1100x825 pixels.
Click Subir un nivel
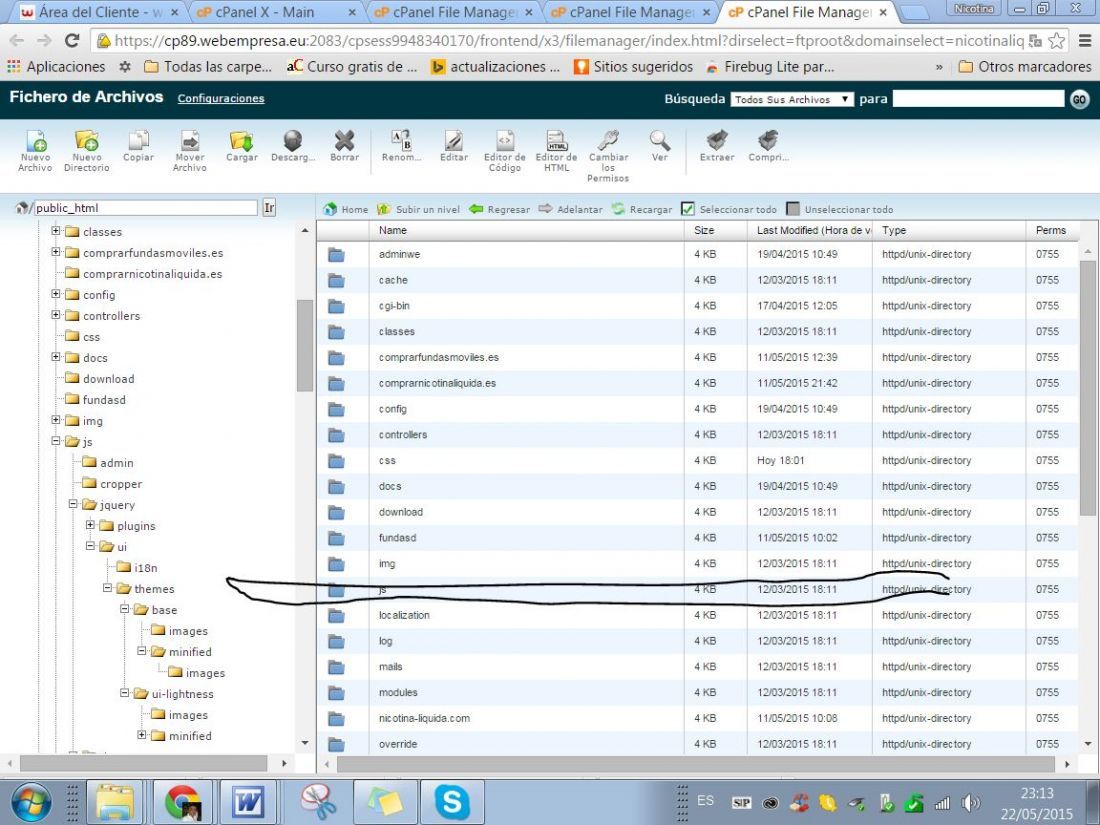pyautogui.click(x=419, y=209)
